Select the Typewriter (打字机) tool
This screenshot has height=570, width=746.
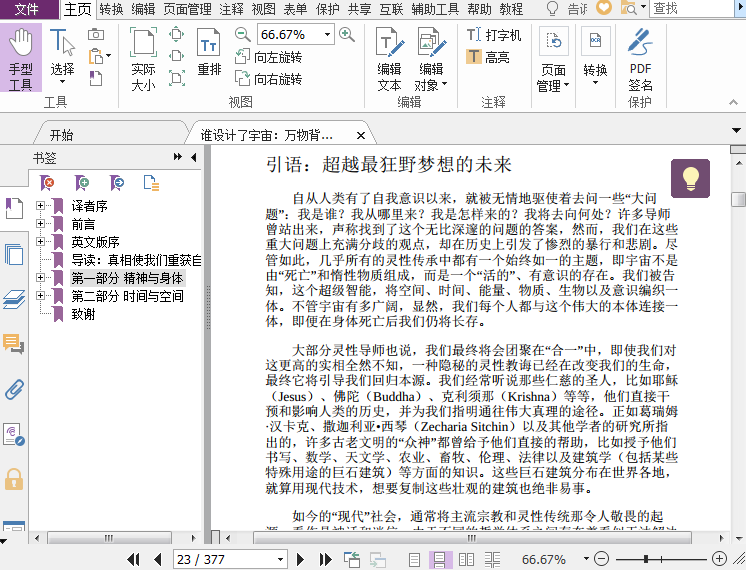pyautogui.click(x=494, y=35)
